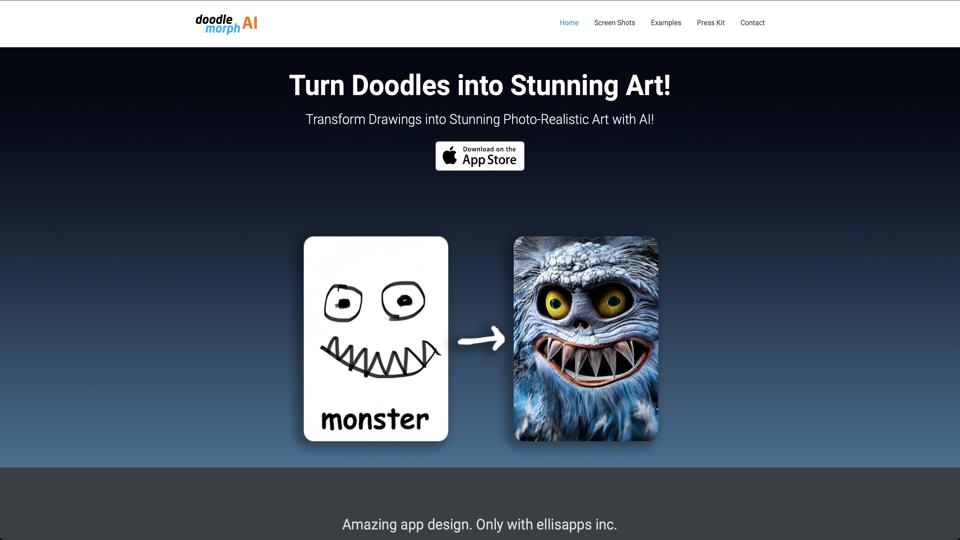Select the blue furry monster artwork
The image size is (960, 540).
tap(586, 339)
